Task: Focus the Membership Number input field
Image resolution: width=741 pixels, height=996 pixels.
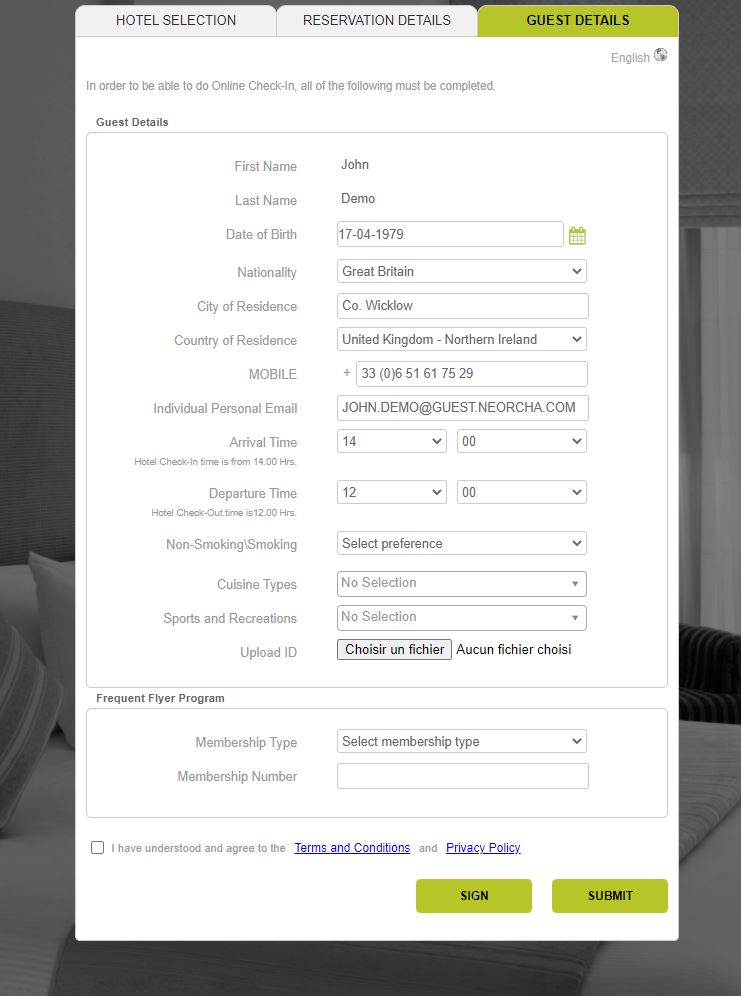Action: (x=462, y=777)
